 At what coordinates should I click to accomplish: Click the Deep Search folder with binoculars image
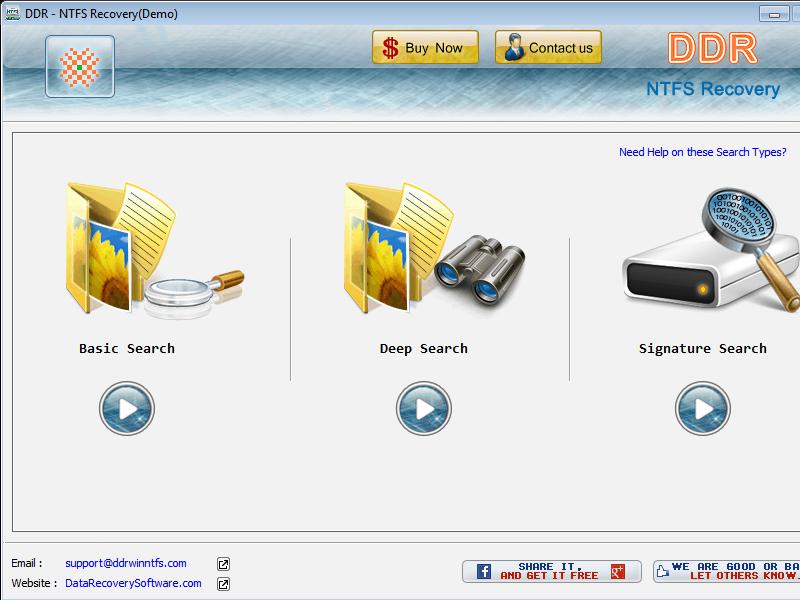pyautogui.click(x=434, y=247)
